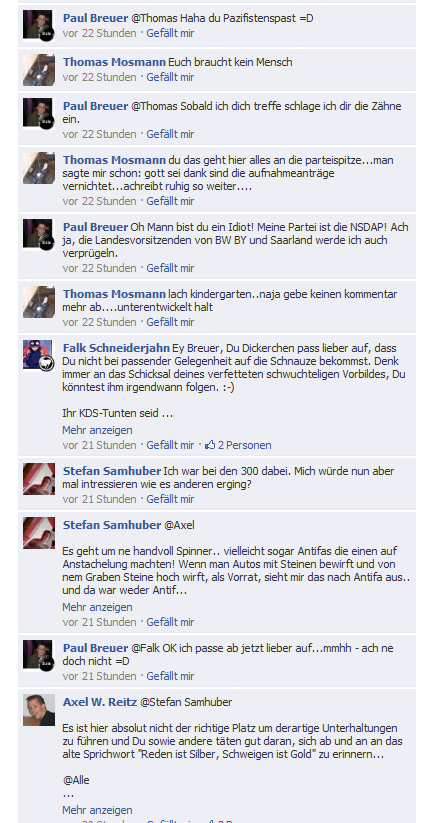Like Paul Breuer's '@Falk OK' reply

pyautogui.click(x=170, y=676)
